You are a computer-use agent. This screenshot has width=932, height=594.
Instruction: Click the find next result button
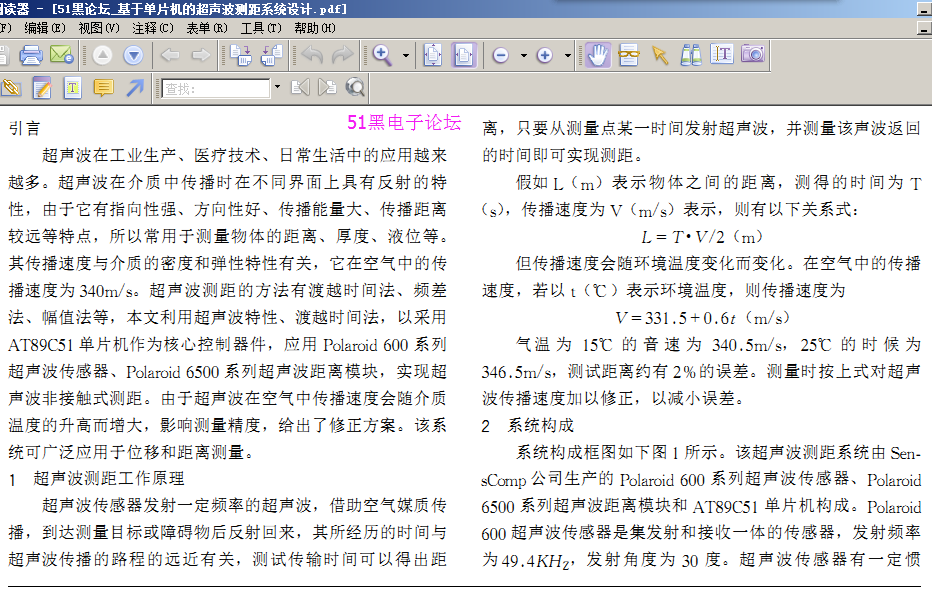[327, 88]
